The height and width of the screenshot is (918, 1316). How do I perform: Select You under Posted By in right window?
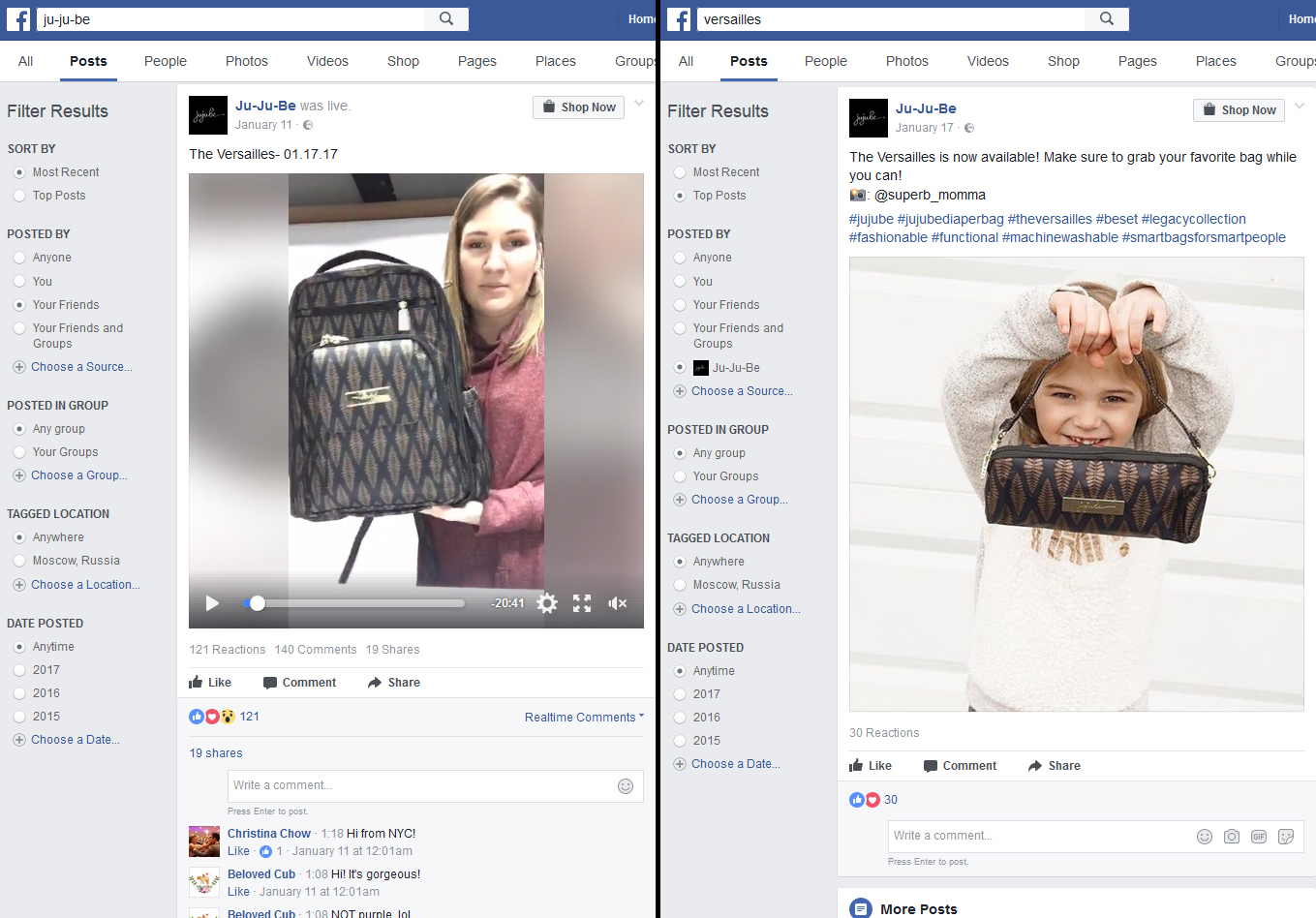point(680,282)
